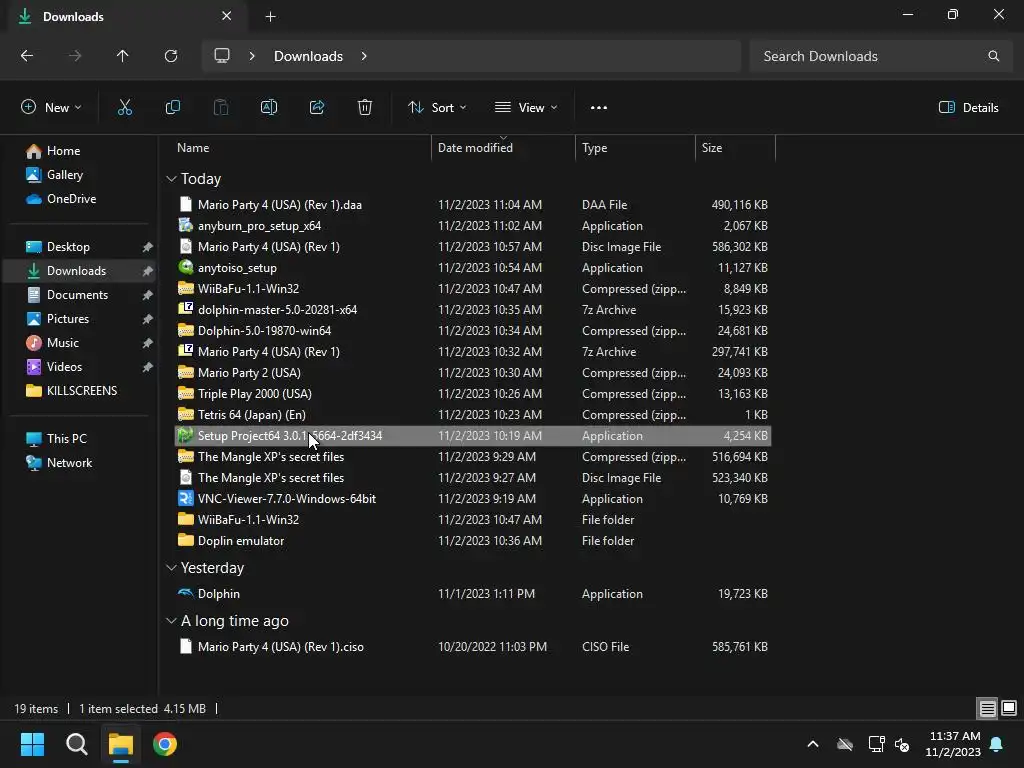1024x768 pixels.
Task: Select Tetris 64 (Japan) (En) zip
Action: (x=473, y=415)
